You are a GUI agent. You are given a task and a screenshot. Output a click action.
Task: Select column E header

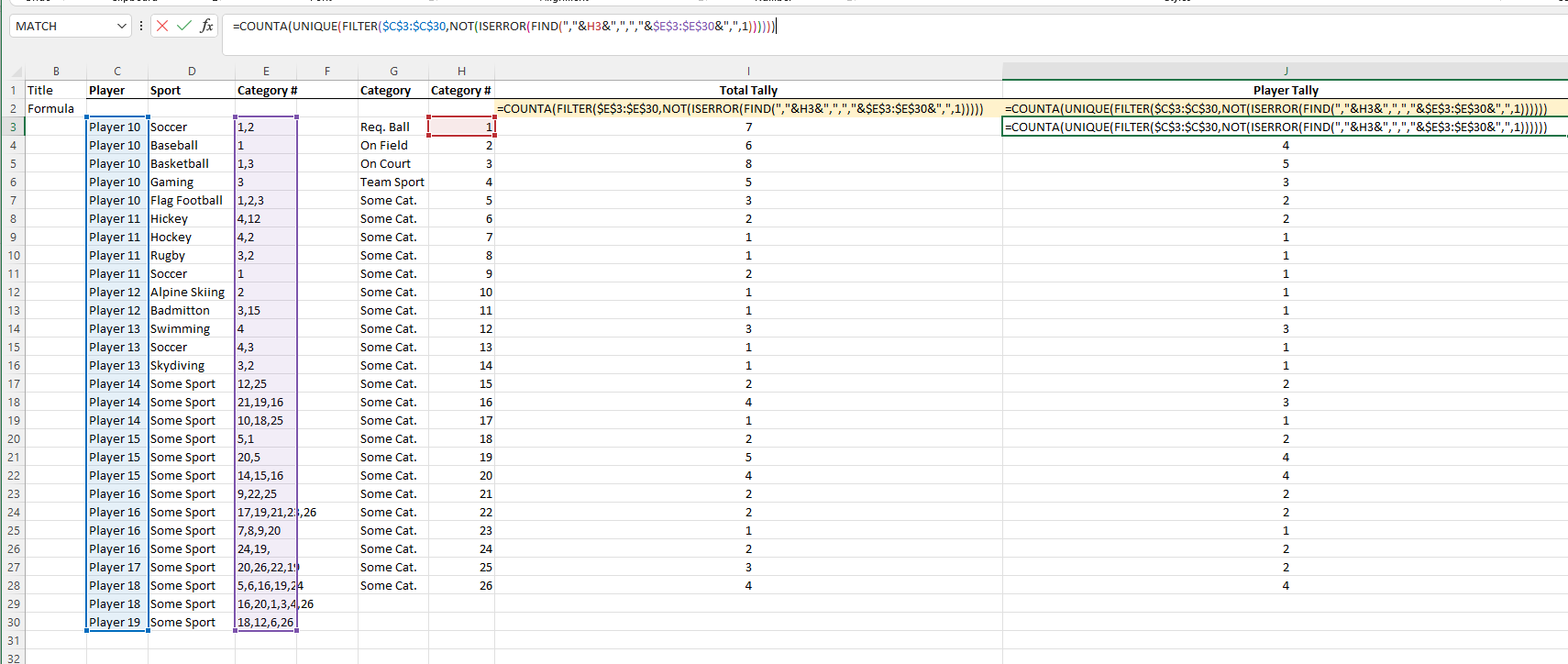(x=266, y=72)
